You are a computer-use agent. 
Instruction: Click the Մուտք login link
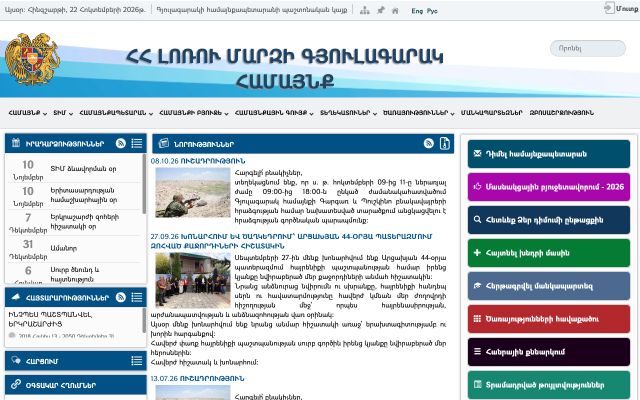627,9
